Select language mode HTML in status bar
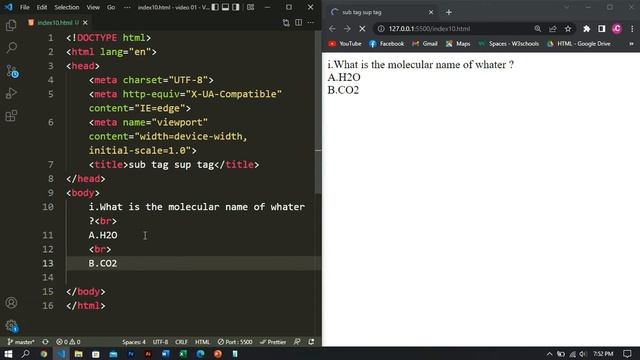The height and width of the screenshot is (360, 640). (x=202, y=342)
